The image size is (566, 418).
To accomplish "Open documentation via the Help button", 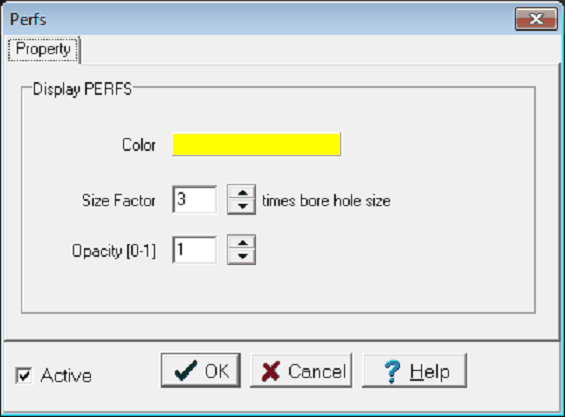I will (x=414, y=370).
